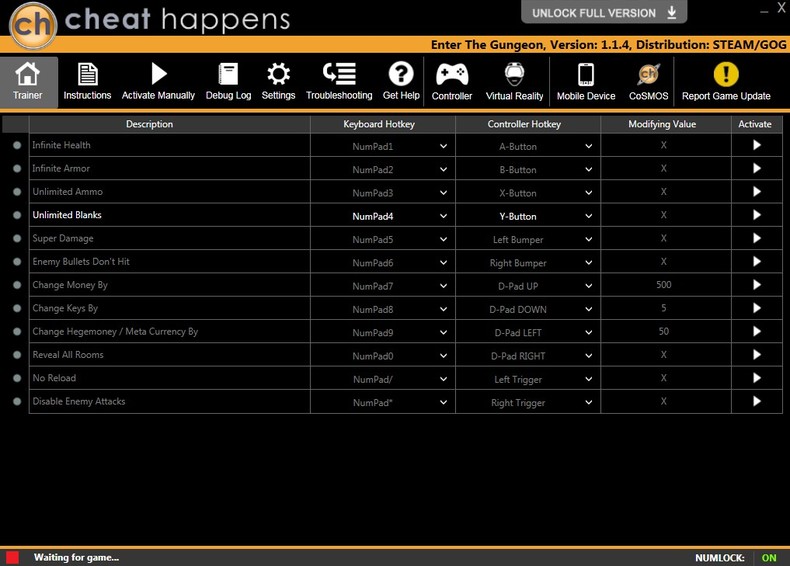Click the red game status indicator
The height and width of the screenshot is (566, 790).
(13, 557)
